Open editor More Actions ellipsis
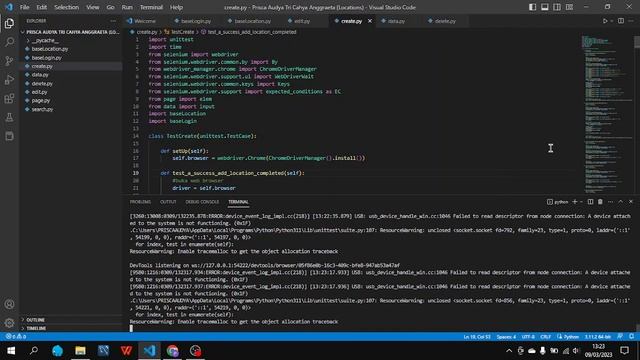Image resolution: width=640 pixels, height=360 pixels. [631, 21]
